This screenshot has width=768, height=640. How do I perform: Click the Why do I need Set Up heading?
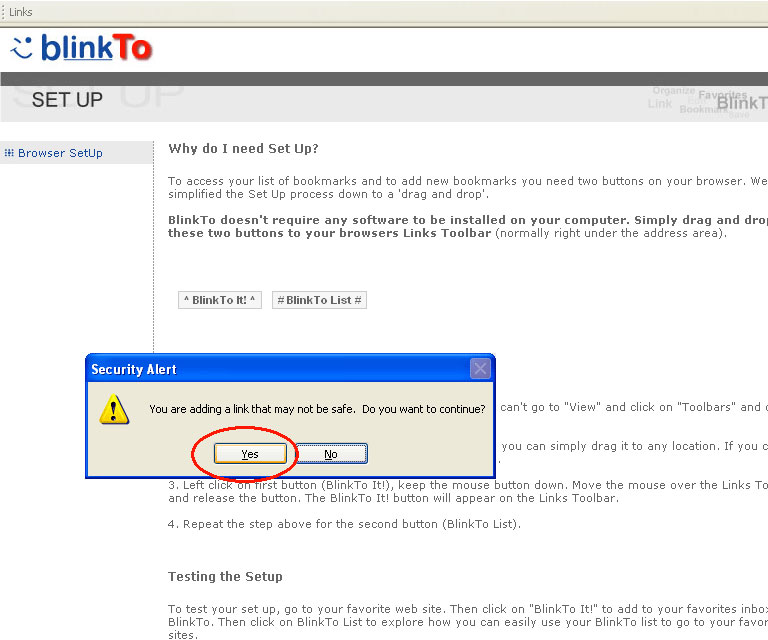[243, 148]
